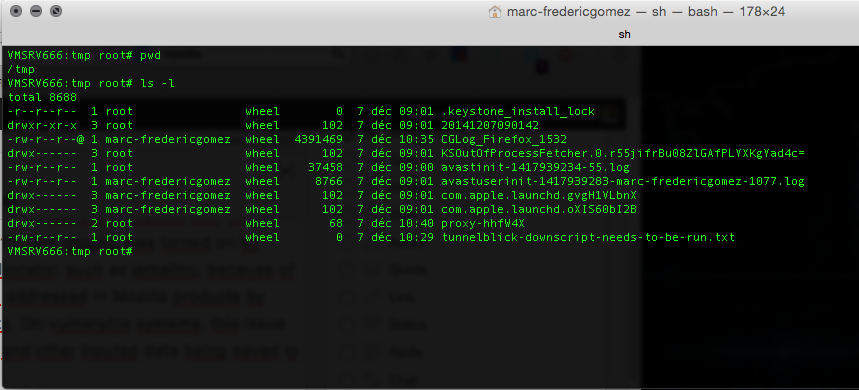Image resolution: width=859 pixels, height=390 pixels.
Task: Click the proxy-hhfW4X directory name
Action: point(483,223)
